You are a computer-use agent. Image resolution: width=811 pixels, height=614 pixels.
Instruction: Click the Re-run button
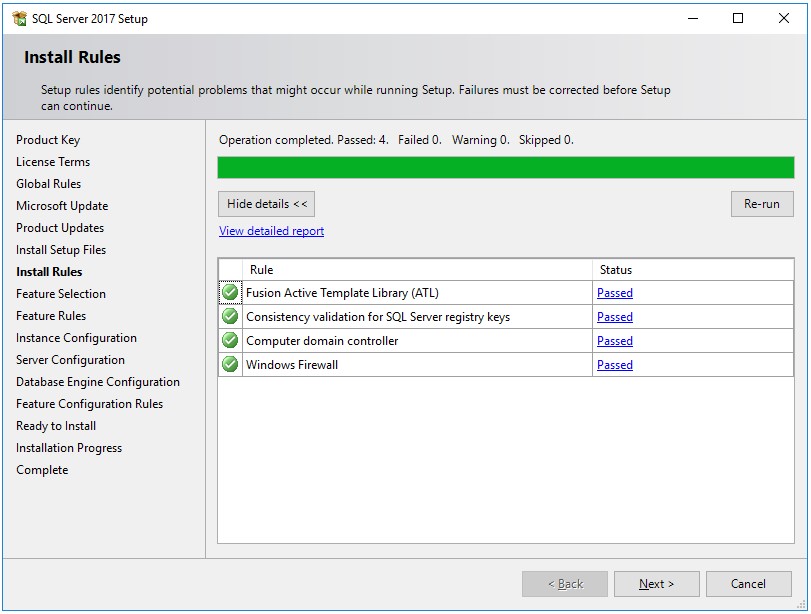point(762,203)
